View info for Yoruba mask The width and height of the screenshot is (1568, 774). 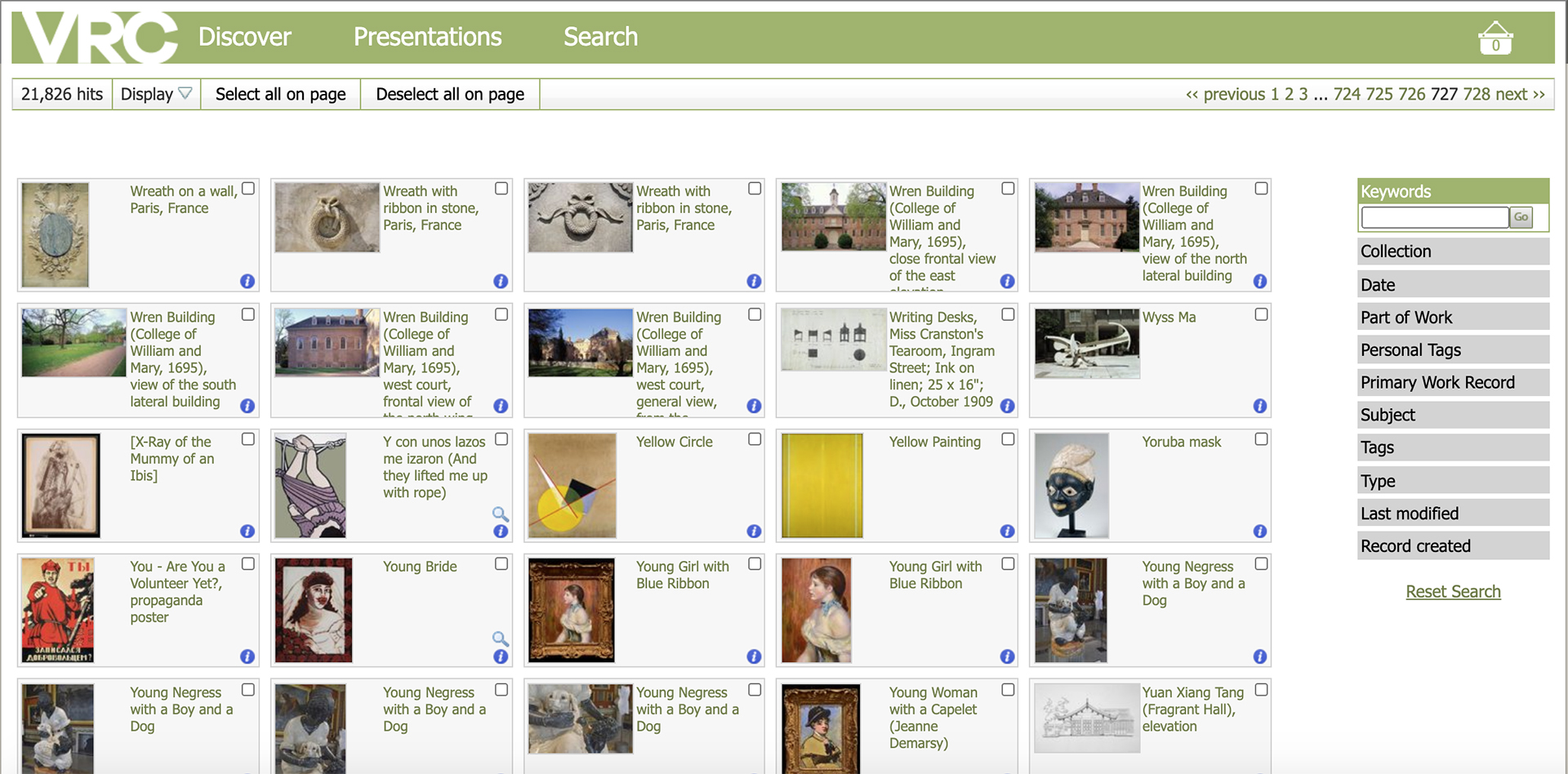(1260, 532)
